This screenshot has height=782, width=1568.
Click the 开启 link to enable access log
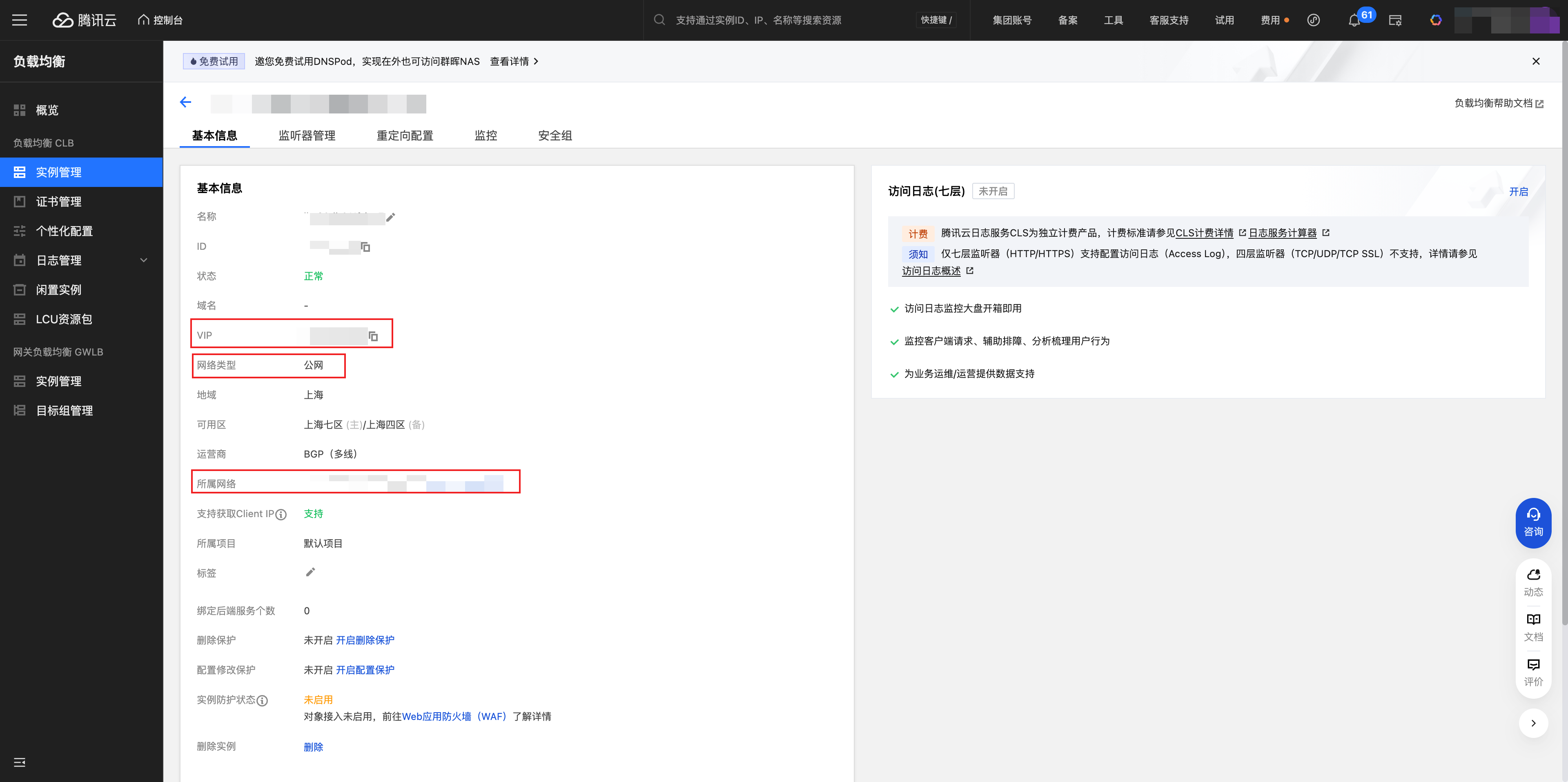[1518, 192]
